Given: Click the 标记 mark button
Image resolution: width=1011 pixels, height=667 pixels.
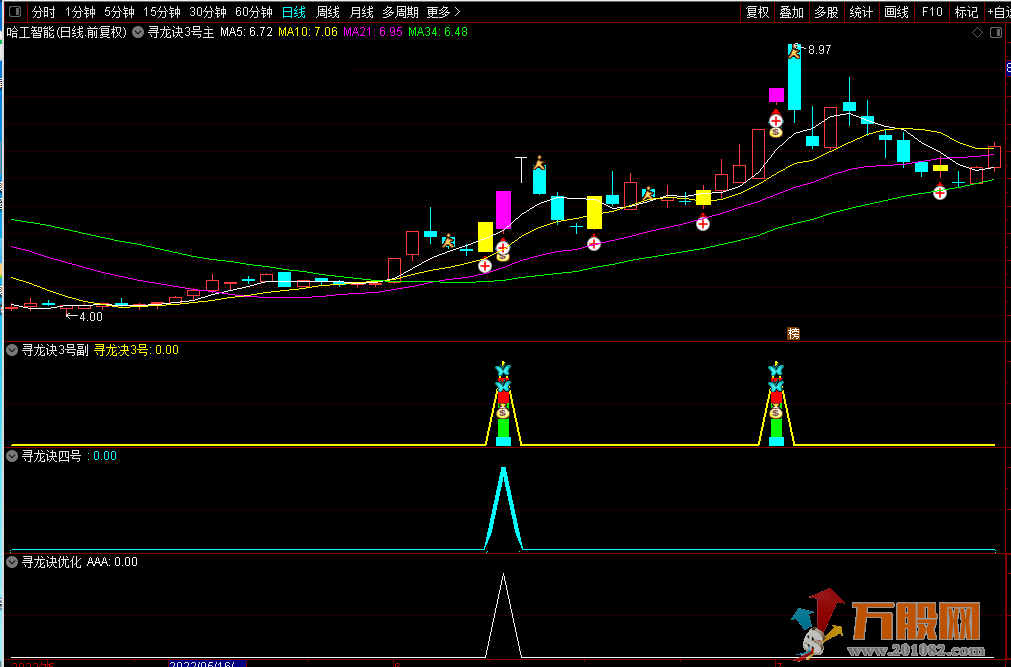Looking at the screenshot, I should pos(967,12).
